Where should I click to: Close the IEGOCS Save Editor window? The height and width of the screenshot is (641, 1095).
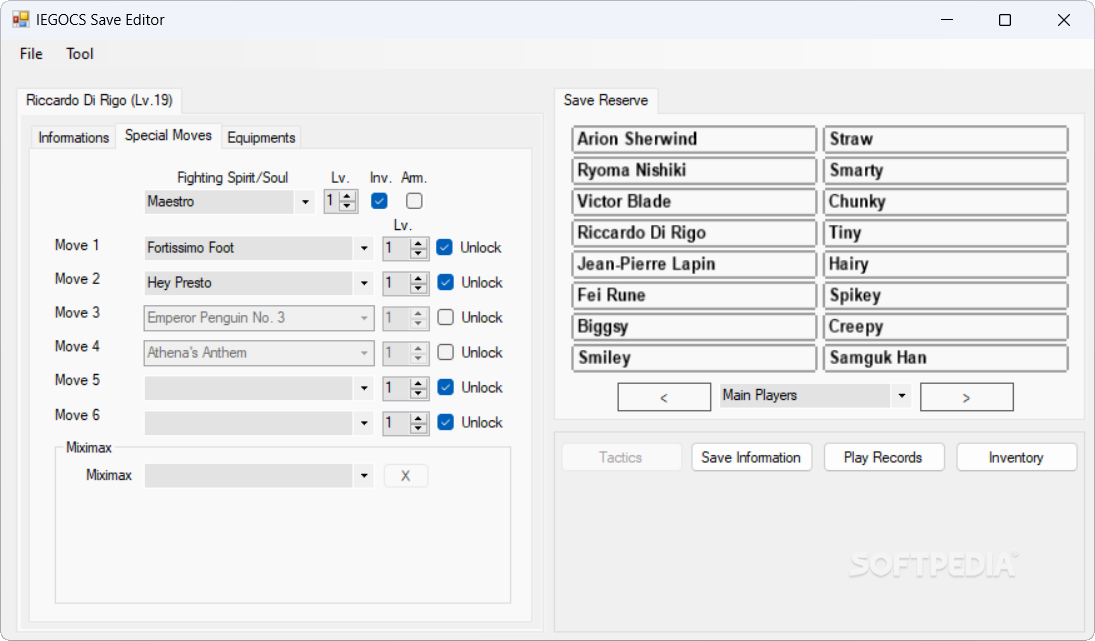pos(1064,20)
